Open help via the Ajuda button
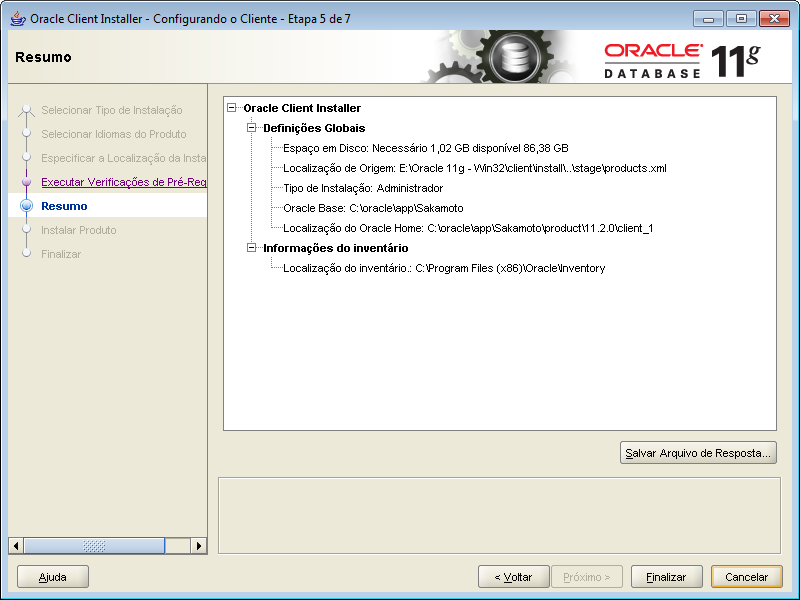Screen dimensions: 800x600 click(53, 577)
